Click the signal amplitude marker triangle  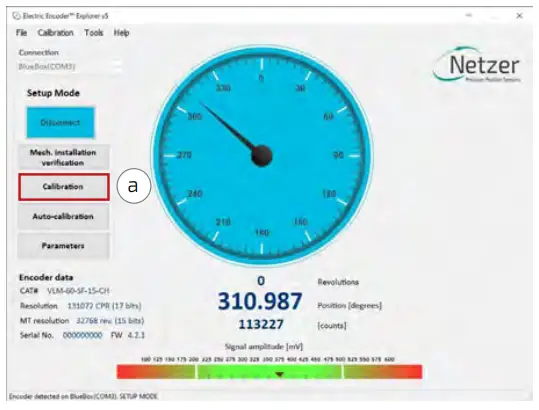coord(279,374)
